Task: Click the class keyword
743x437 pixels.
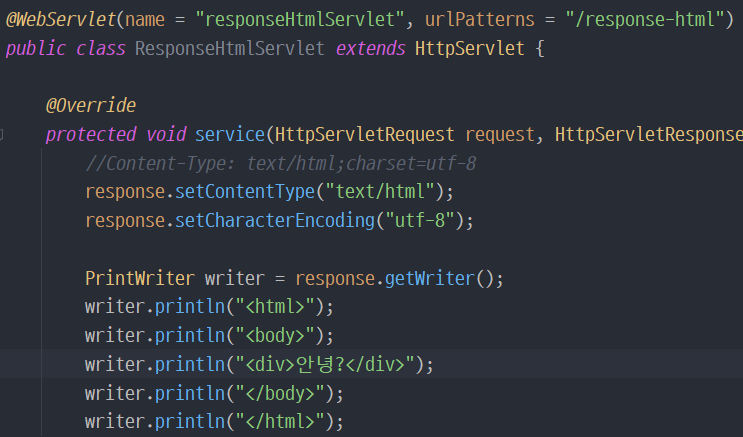Action: click(100, 48)
